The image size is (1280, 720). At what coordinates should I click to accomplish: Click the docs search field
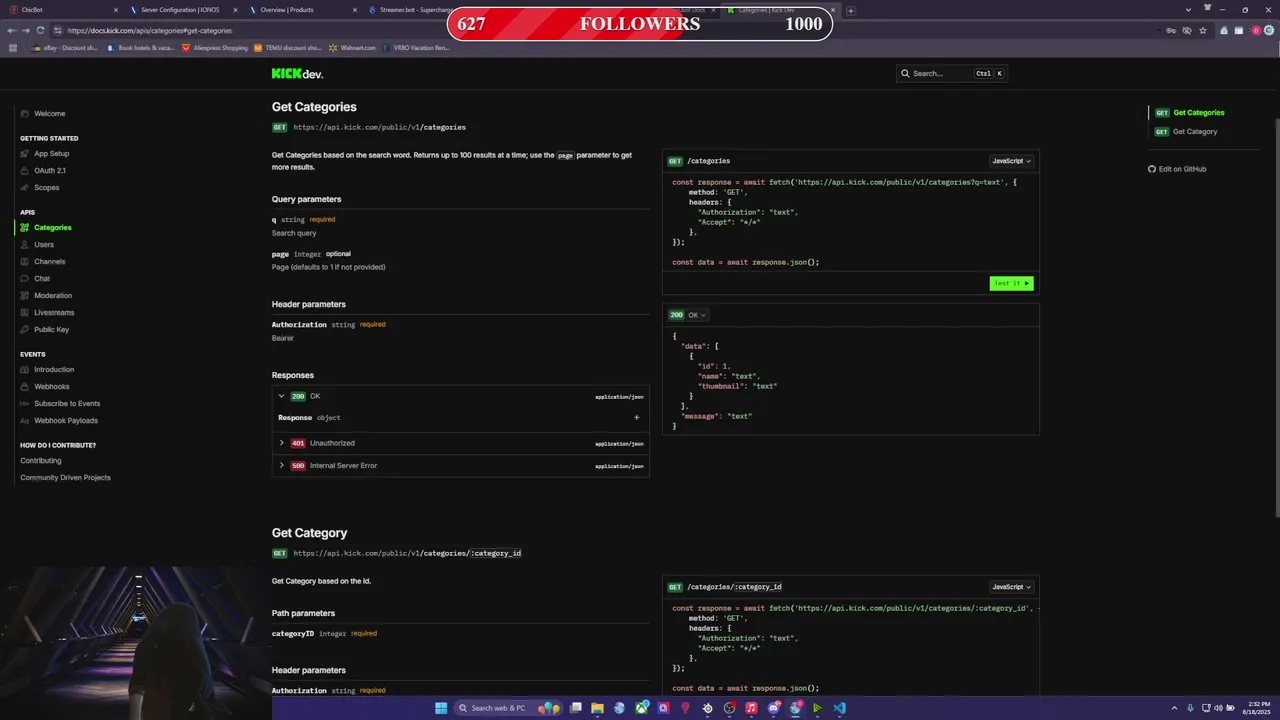pos(951,74)
